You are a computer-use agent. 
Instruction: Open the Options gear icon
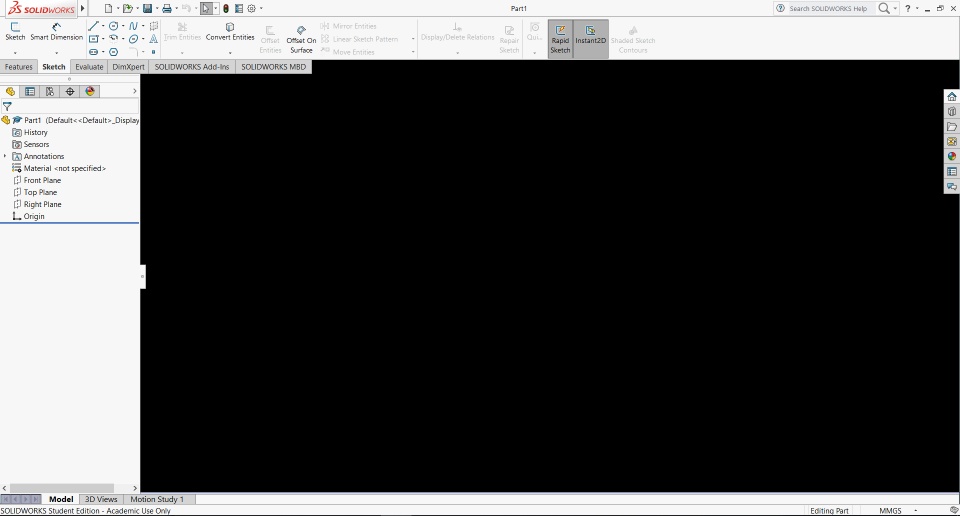click(x=251, y=9)
